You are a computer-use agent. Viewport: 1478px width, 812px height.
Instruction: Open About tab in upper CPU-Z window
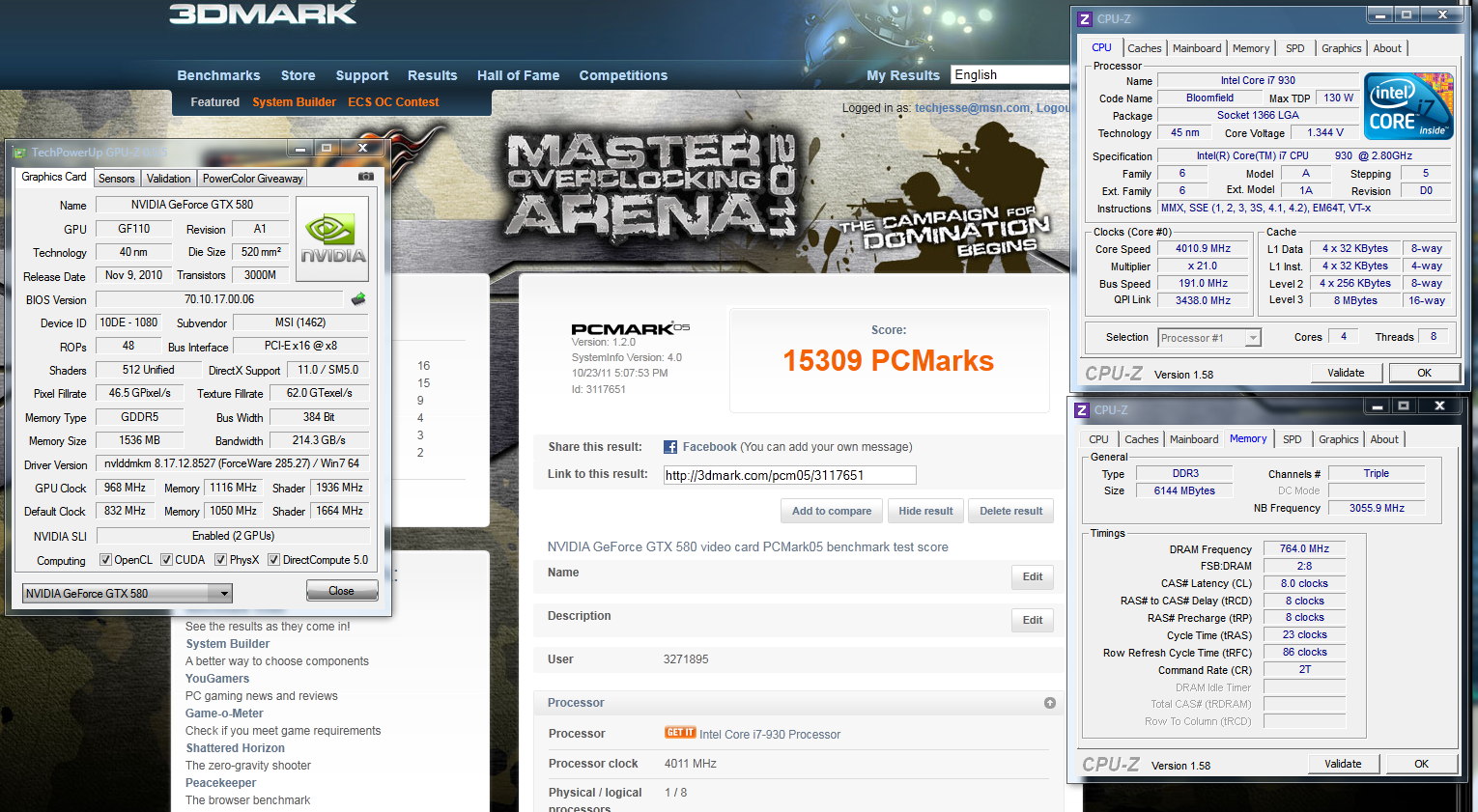click(x=1387, y=48)
